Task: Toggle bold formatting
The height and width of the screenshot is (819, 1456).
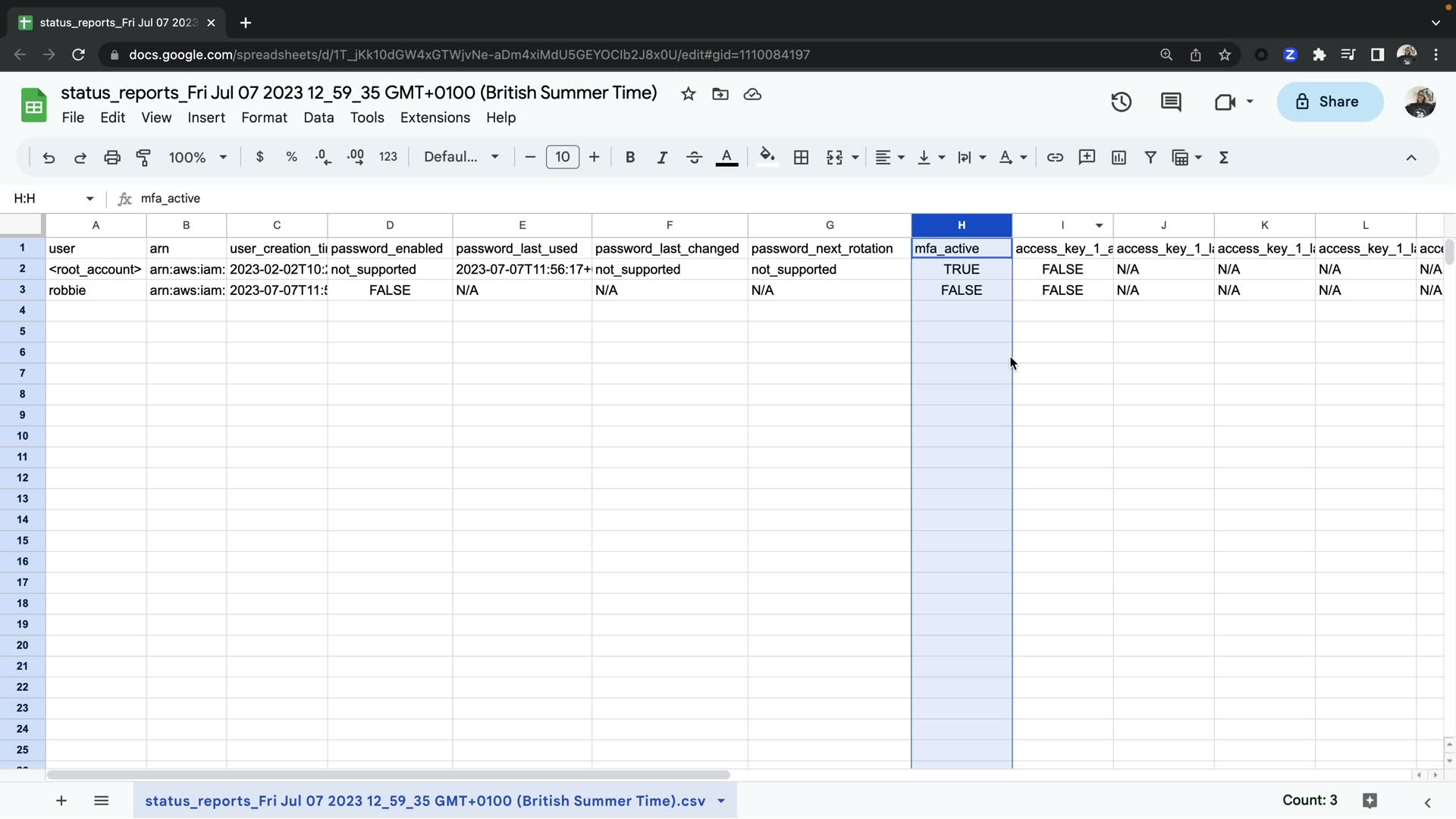Action: [x=629, y=158]
